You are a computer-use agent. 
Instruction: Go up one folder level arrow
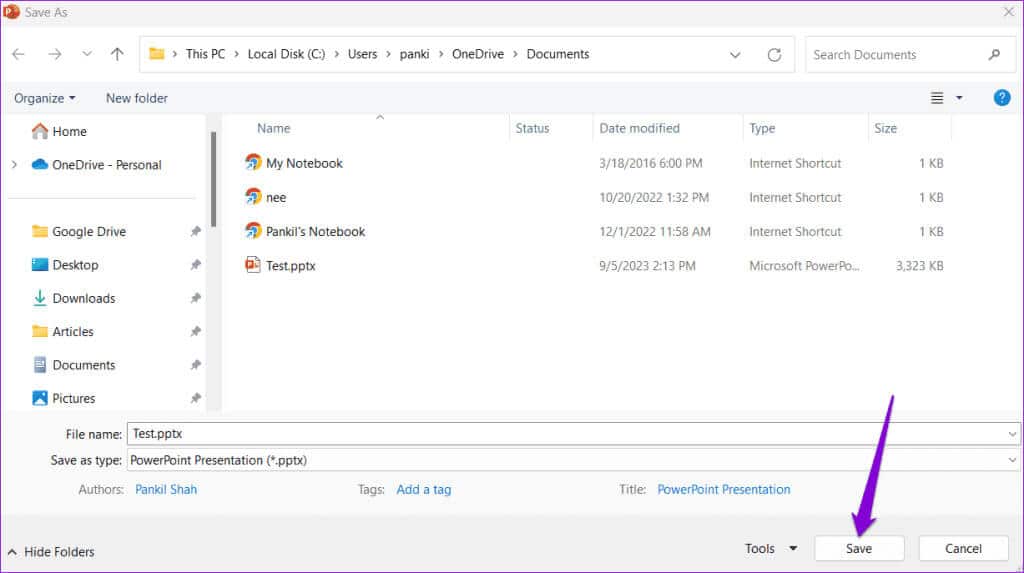[117, 54]
